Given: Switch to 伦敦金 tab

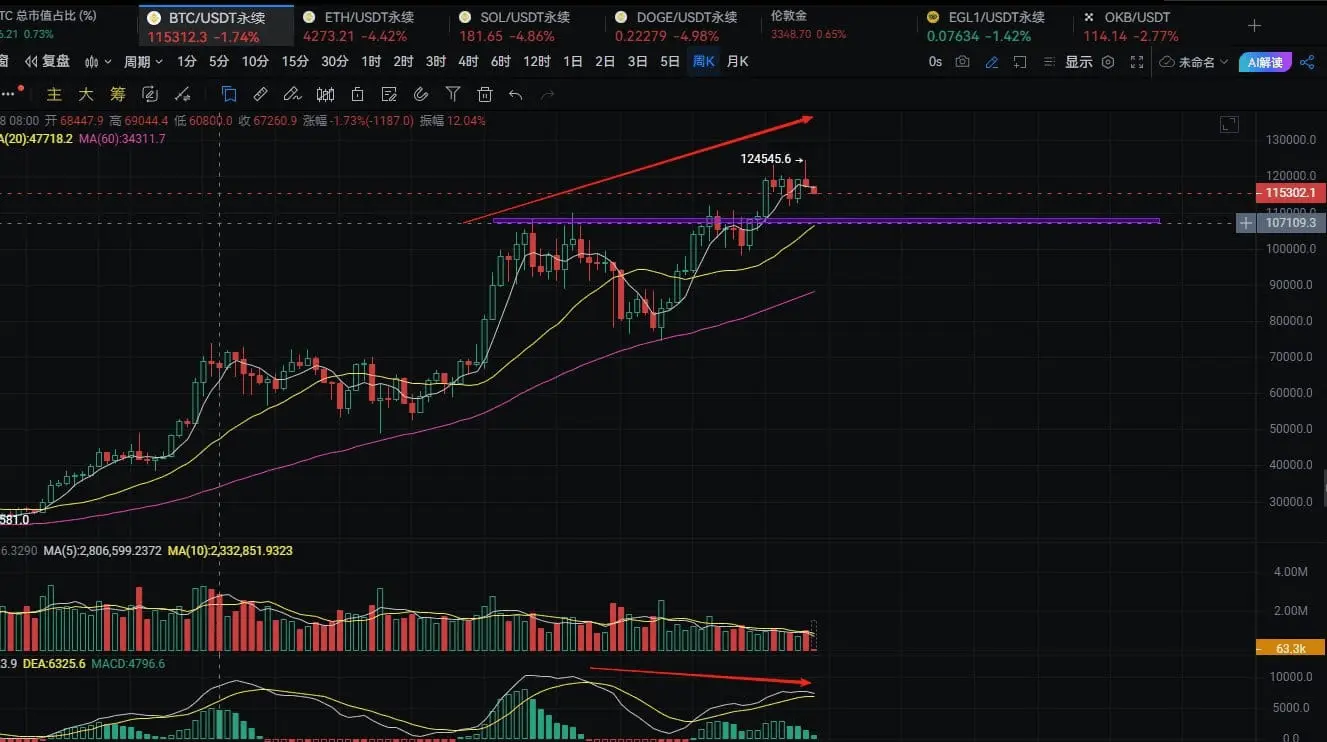Looking at the screenshot, I should click(808, 26).
